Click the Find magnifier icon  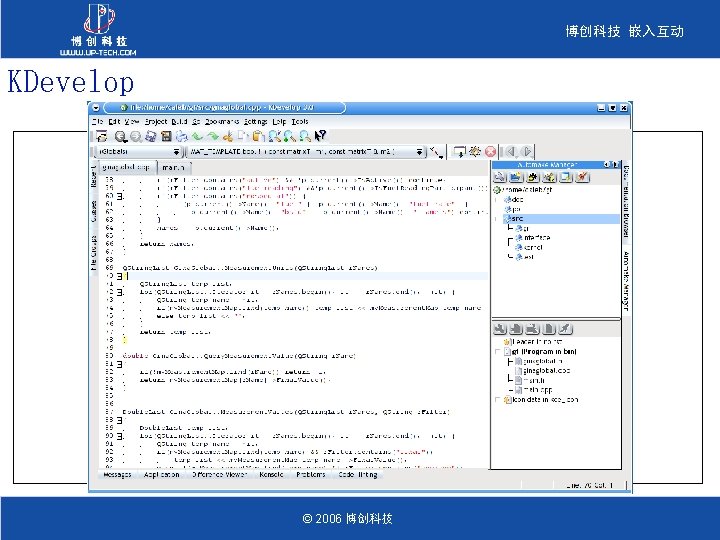click(x=274, y=136)
